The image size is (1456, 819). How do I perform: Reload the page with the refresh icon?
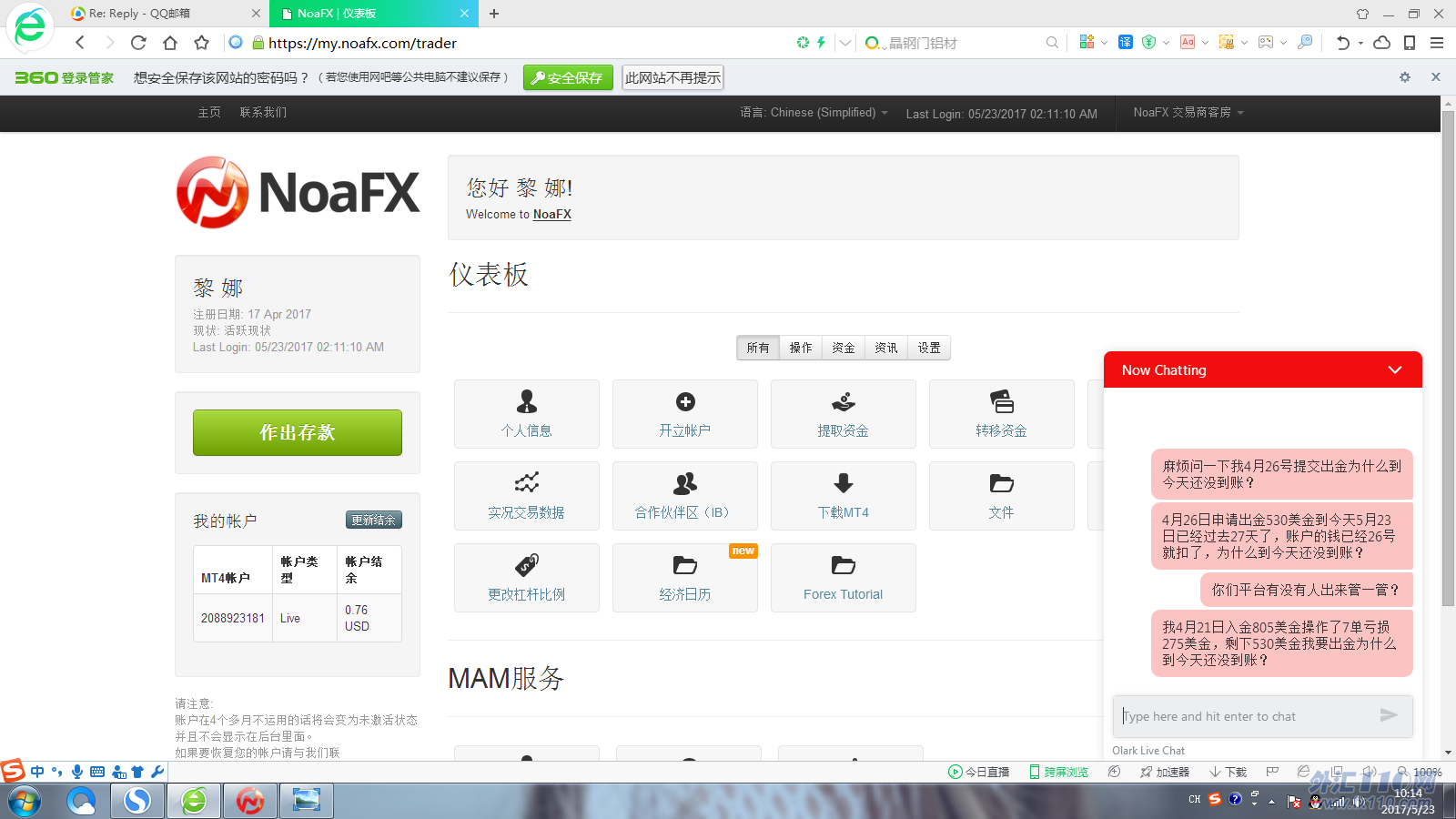pyautogui.click(x=138, y=43)
